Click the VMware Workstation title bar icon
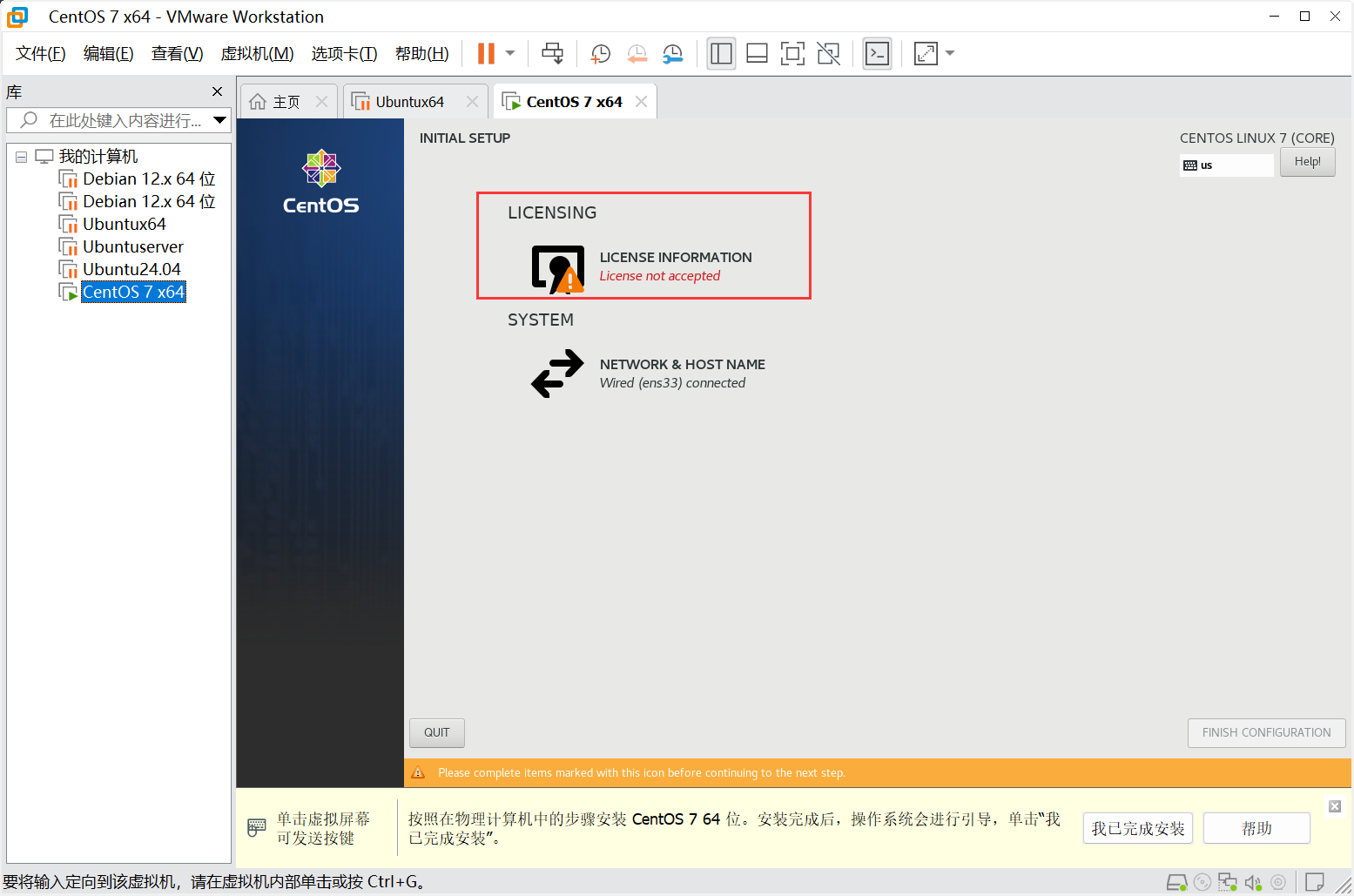 [x=17, y=17]
